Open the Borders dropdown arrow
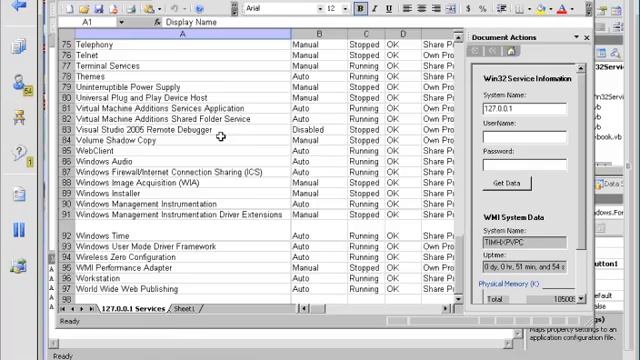Screen dimensions: 640x360 529,9
